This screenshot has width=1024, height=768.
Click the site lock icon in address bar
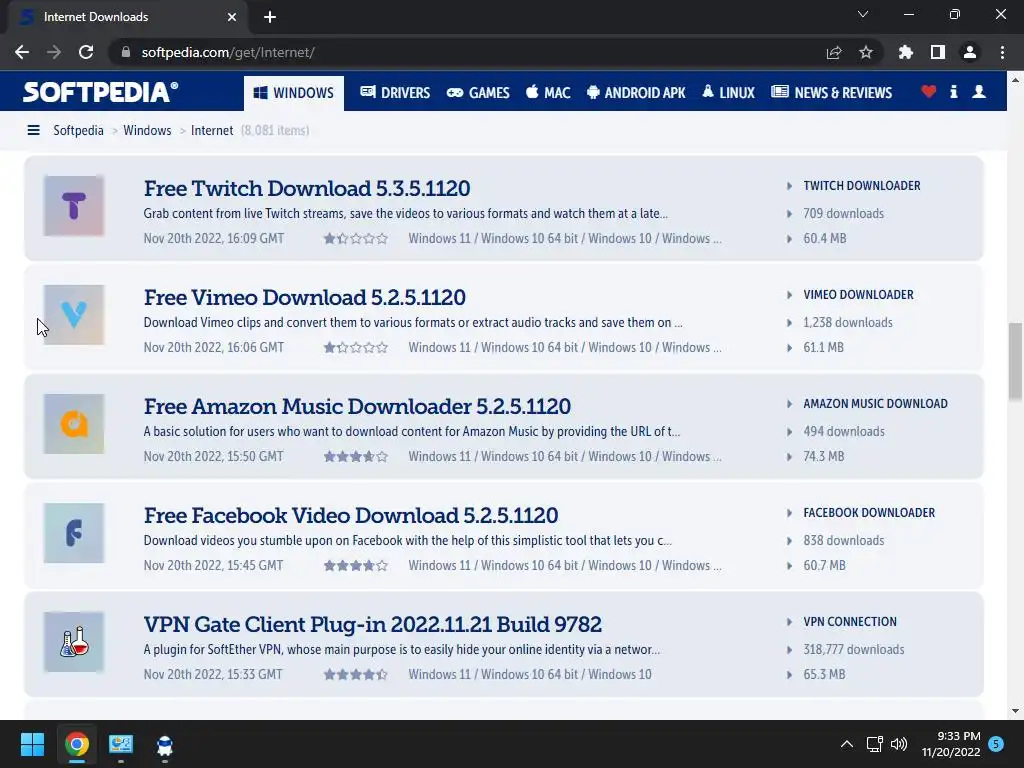coord(126,52)
